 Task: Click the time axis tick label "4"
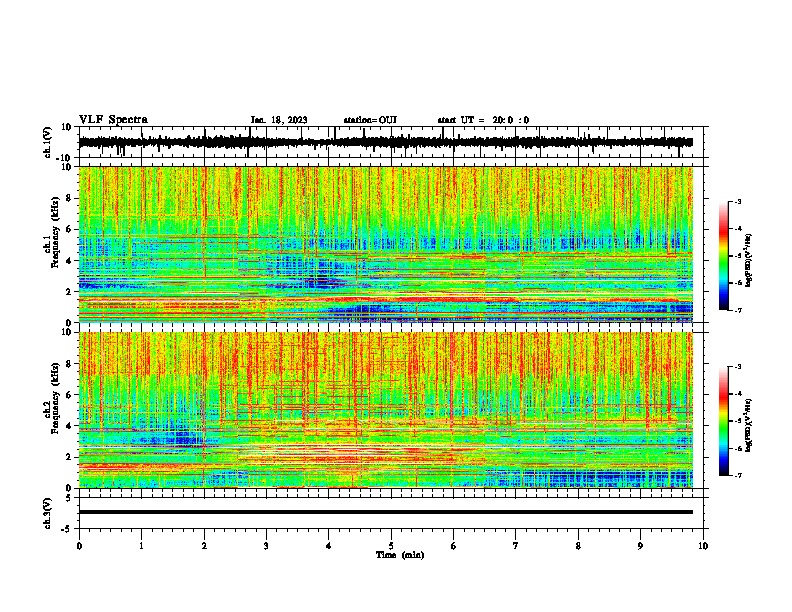329,546
